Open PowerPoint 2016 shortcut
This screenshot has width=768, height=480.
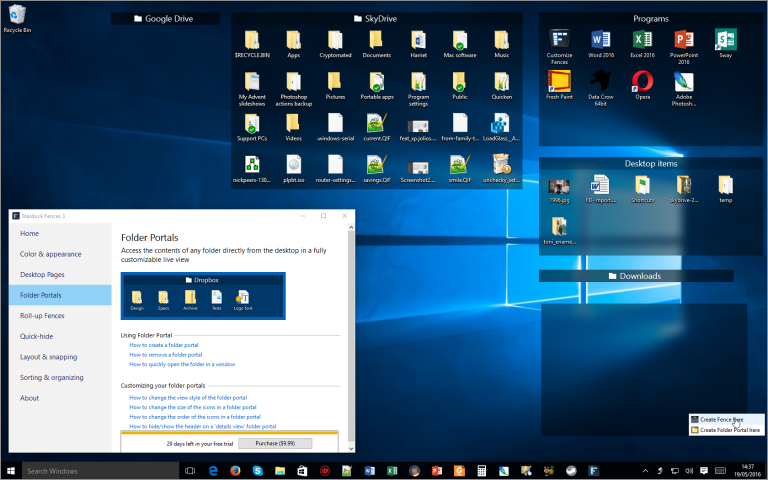point(684,41)
